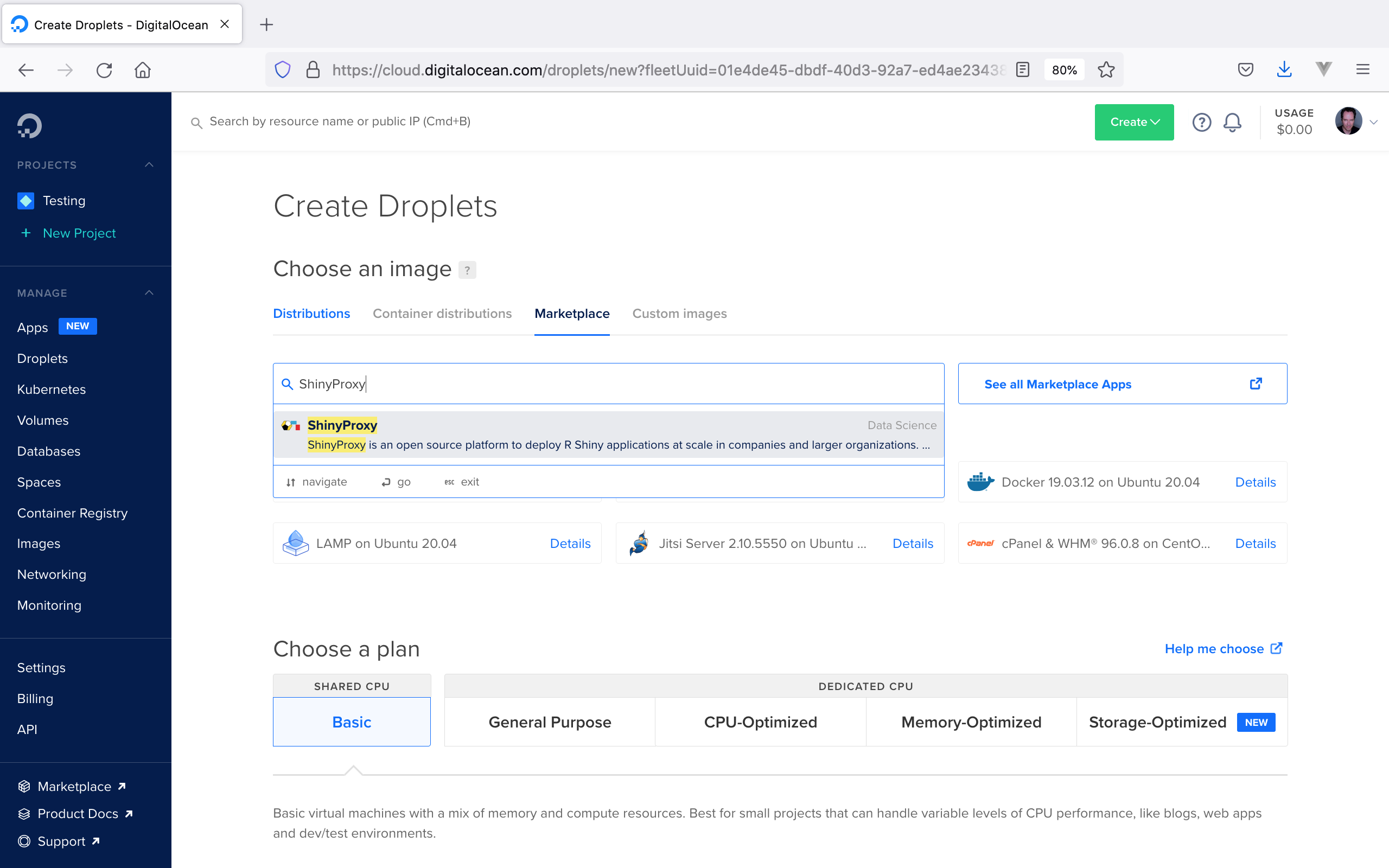Click the Docker whale icon on Docker image card
1389x868 pixels.
click(x=980, y=482)
